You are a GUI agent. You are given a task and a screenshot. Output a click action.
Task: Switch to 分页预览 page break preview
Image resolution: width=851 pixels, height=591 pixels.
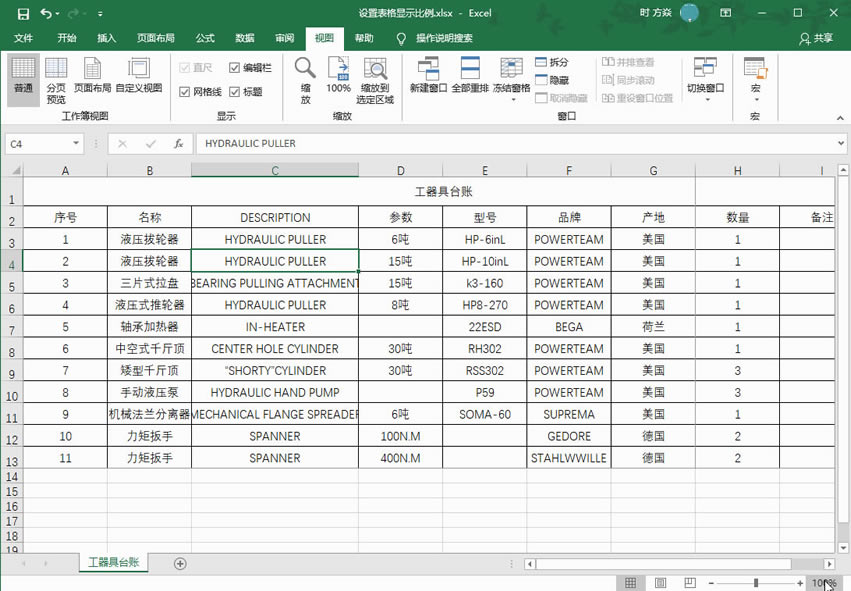56,80
